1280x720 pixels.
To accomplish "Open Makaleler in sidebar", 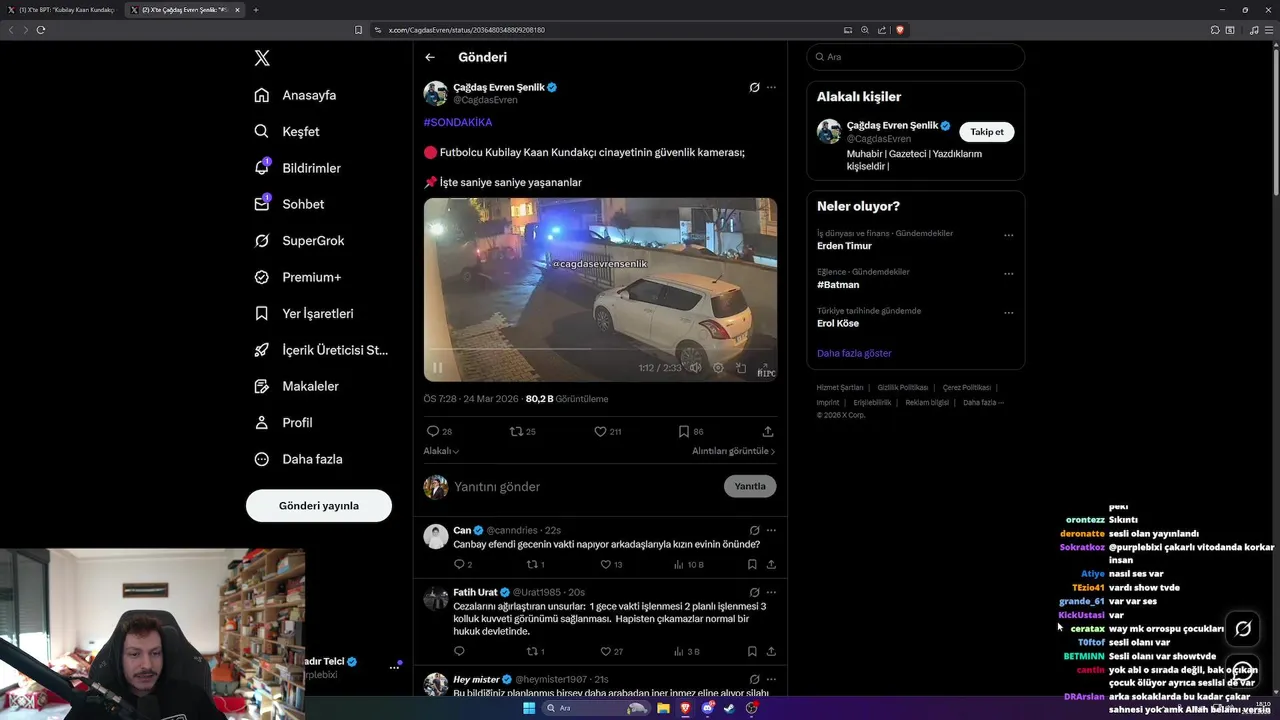I will tap(297, 386).
